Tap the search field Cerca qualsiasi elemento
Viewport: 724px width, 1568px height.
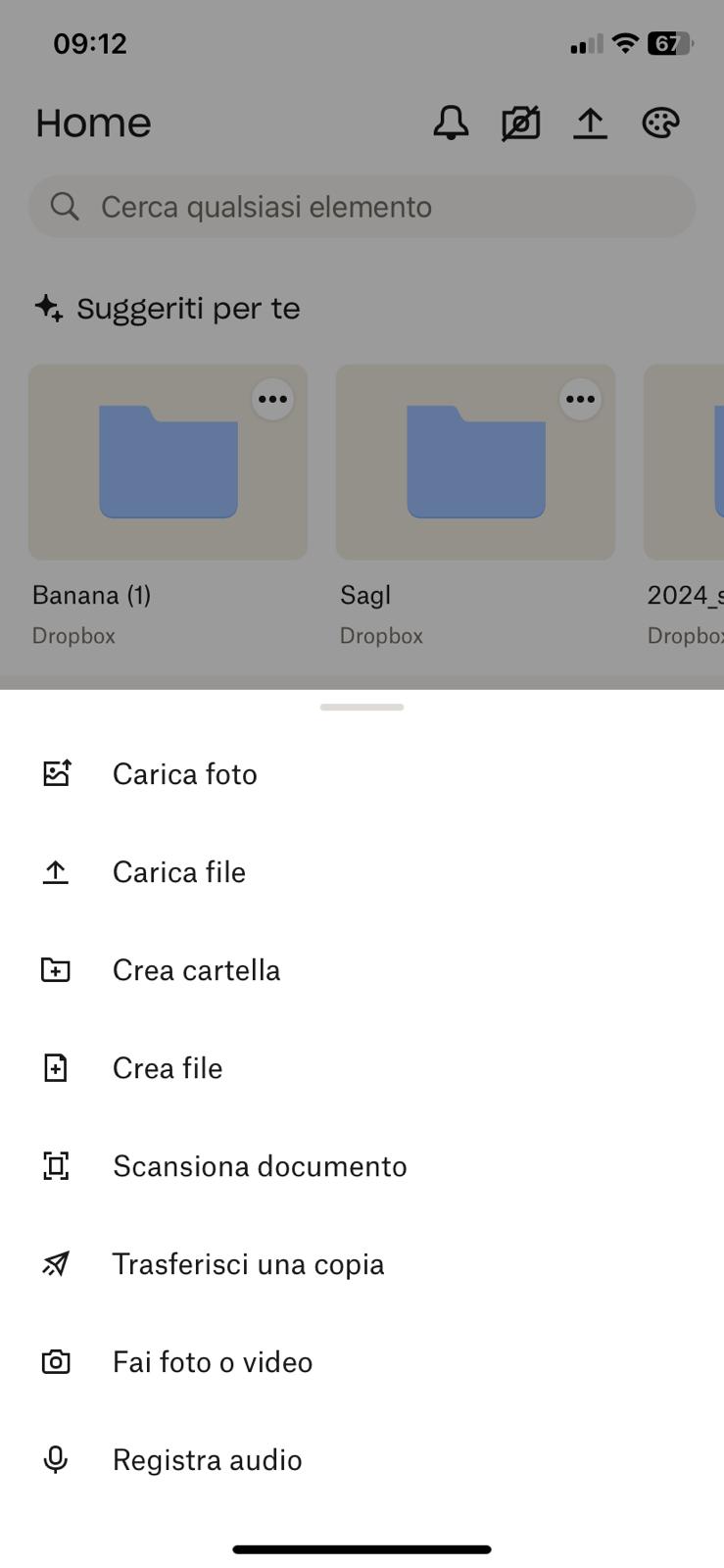point(362,207)
